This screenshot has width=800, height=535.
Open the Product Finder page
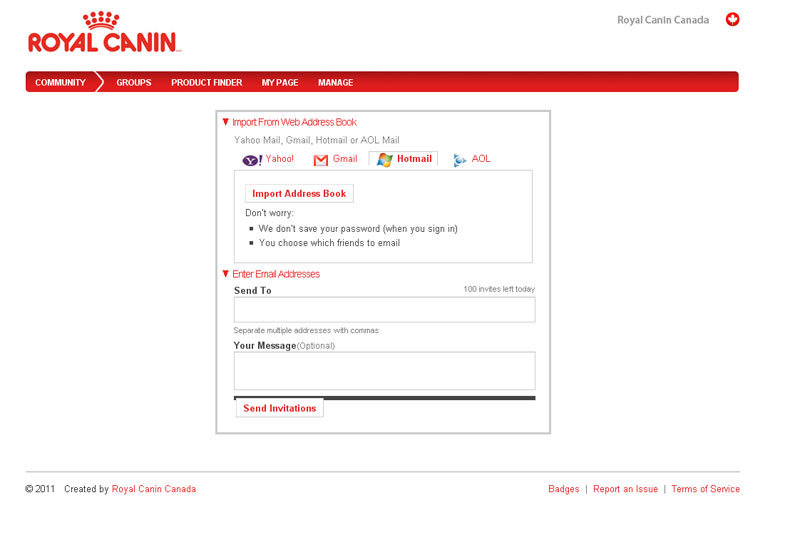(206, 82)
